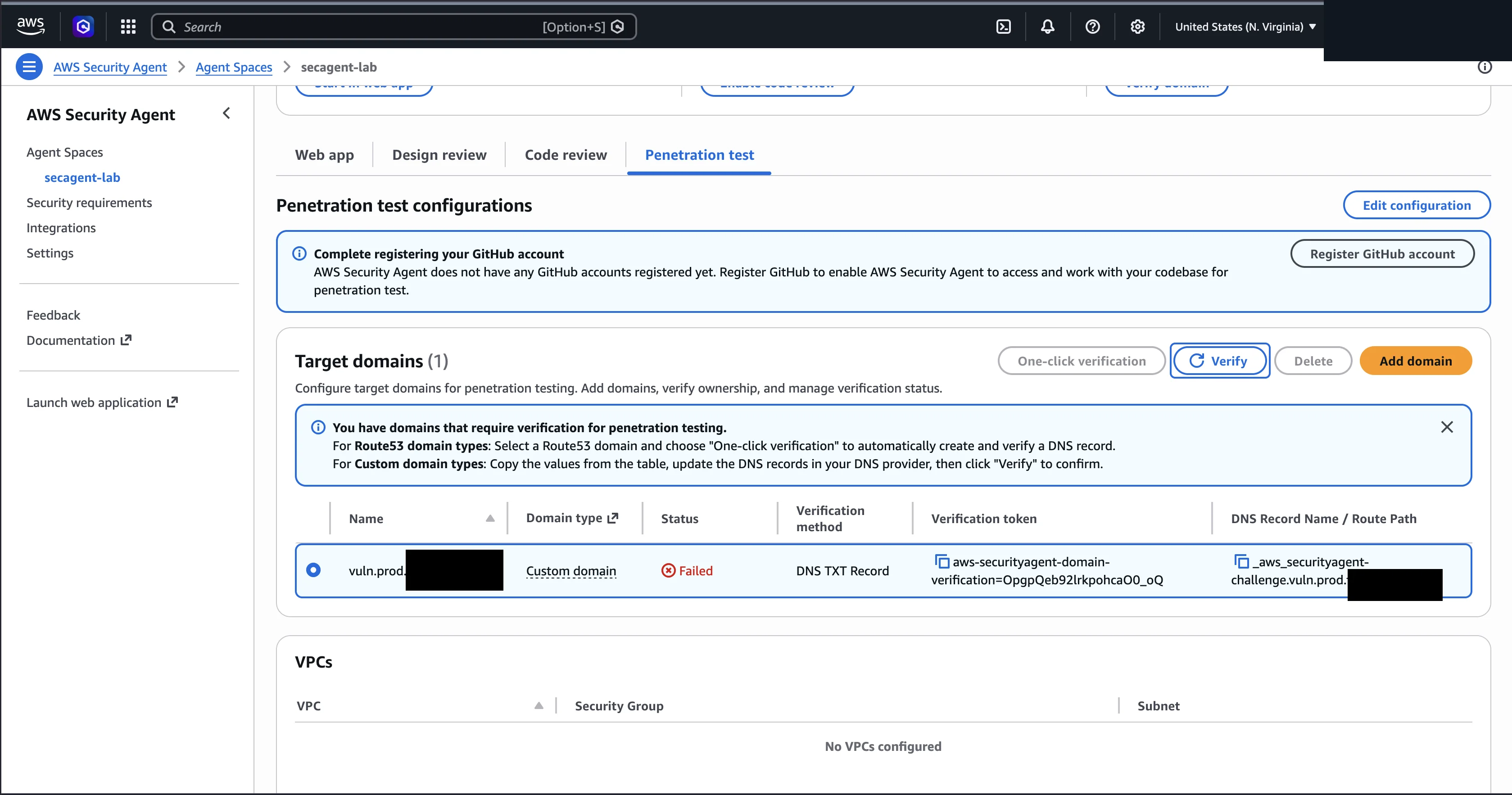Sort target domains by Name
This screenshot has width=1512, height=795.
pos(490,518)
